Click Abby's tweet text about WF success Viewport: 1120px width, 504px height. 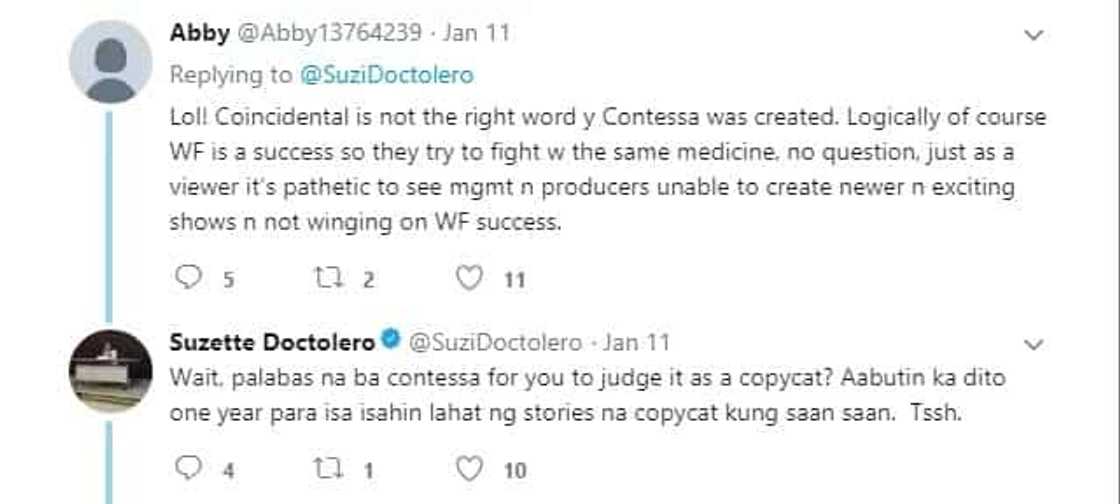coord(607,170)
